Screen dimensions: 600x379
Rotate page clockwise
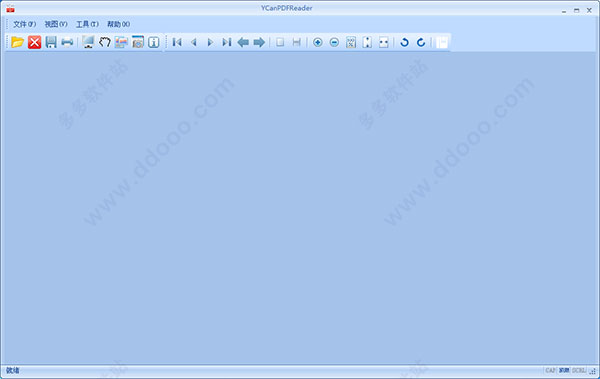(x=421, y=42)
